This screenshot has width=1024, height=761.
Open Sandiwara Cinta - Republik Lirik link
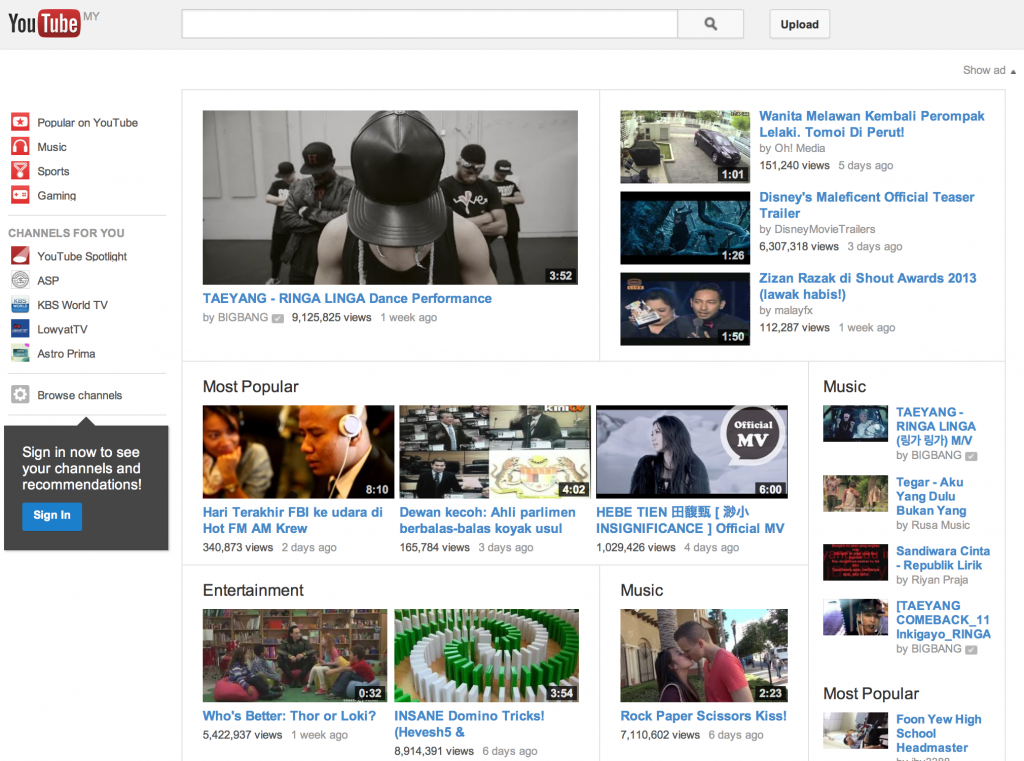943,558
